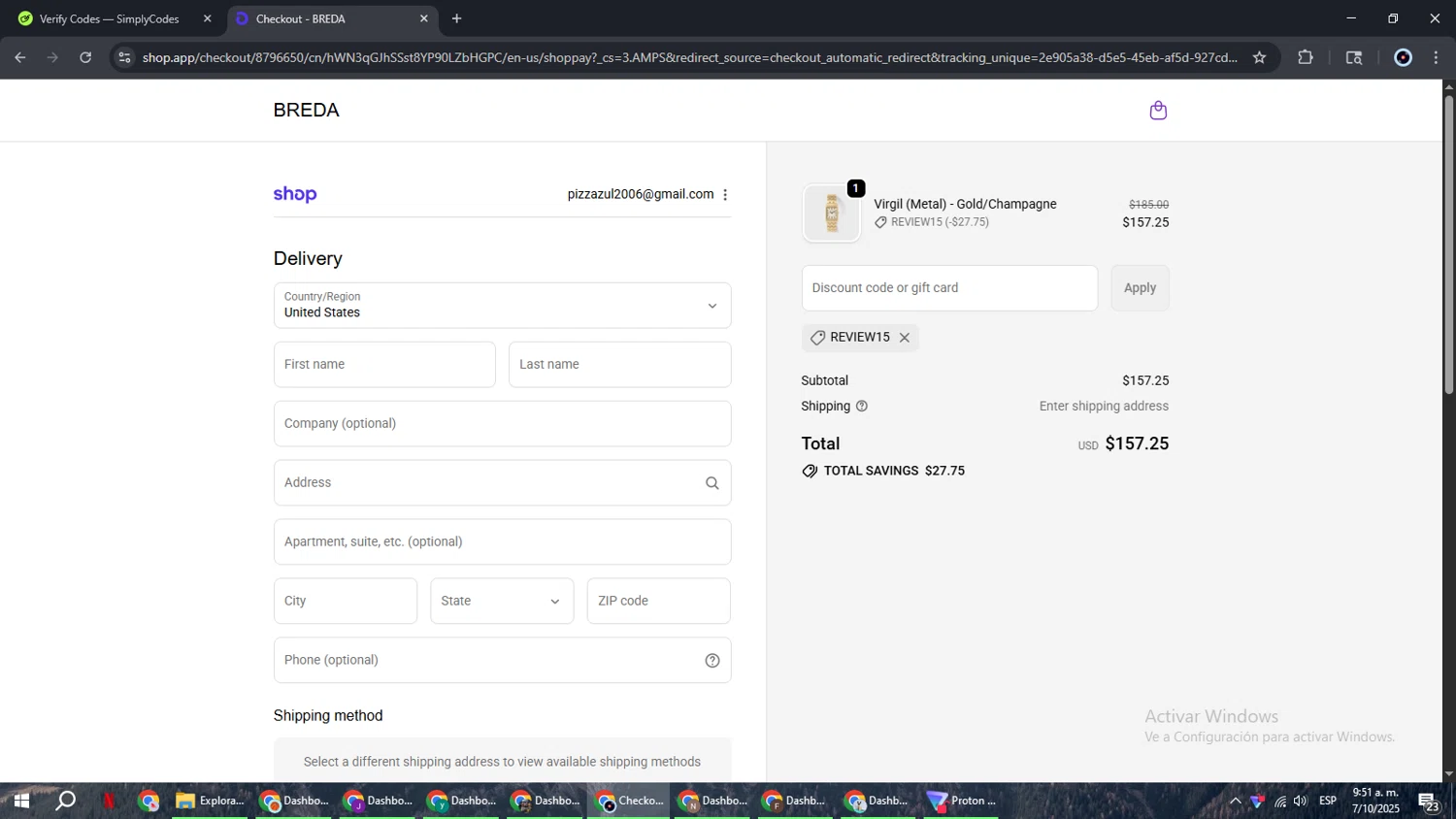Open a new browser tab
Image resolution: width=1456 pixels, height=819 pixels.
pyautogui.click(x=456, y=18)
